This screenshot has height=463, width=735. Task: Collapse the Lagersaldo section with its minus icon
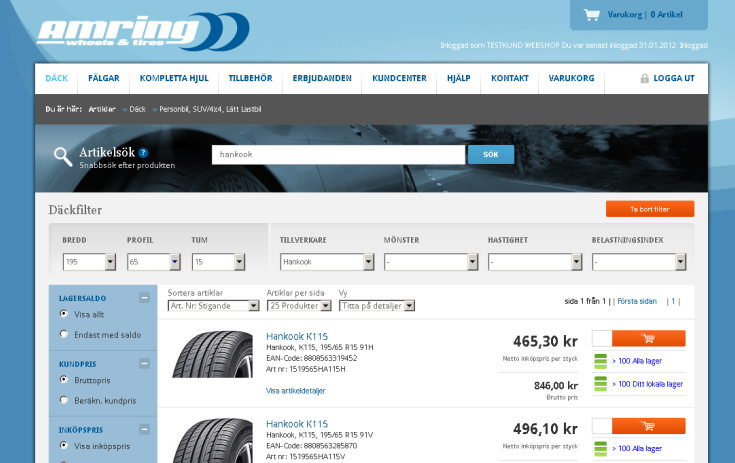tap(144, 298)
